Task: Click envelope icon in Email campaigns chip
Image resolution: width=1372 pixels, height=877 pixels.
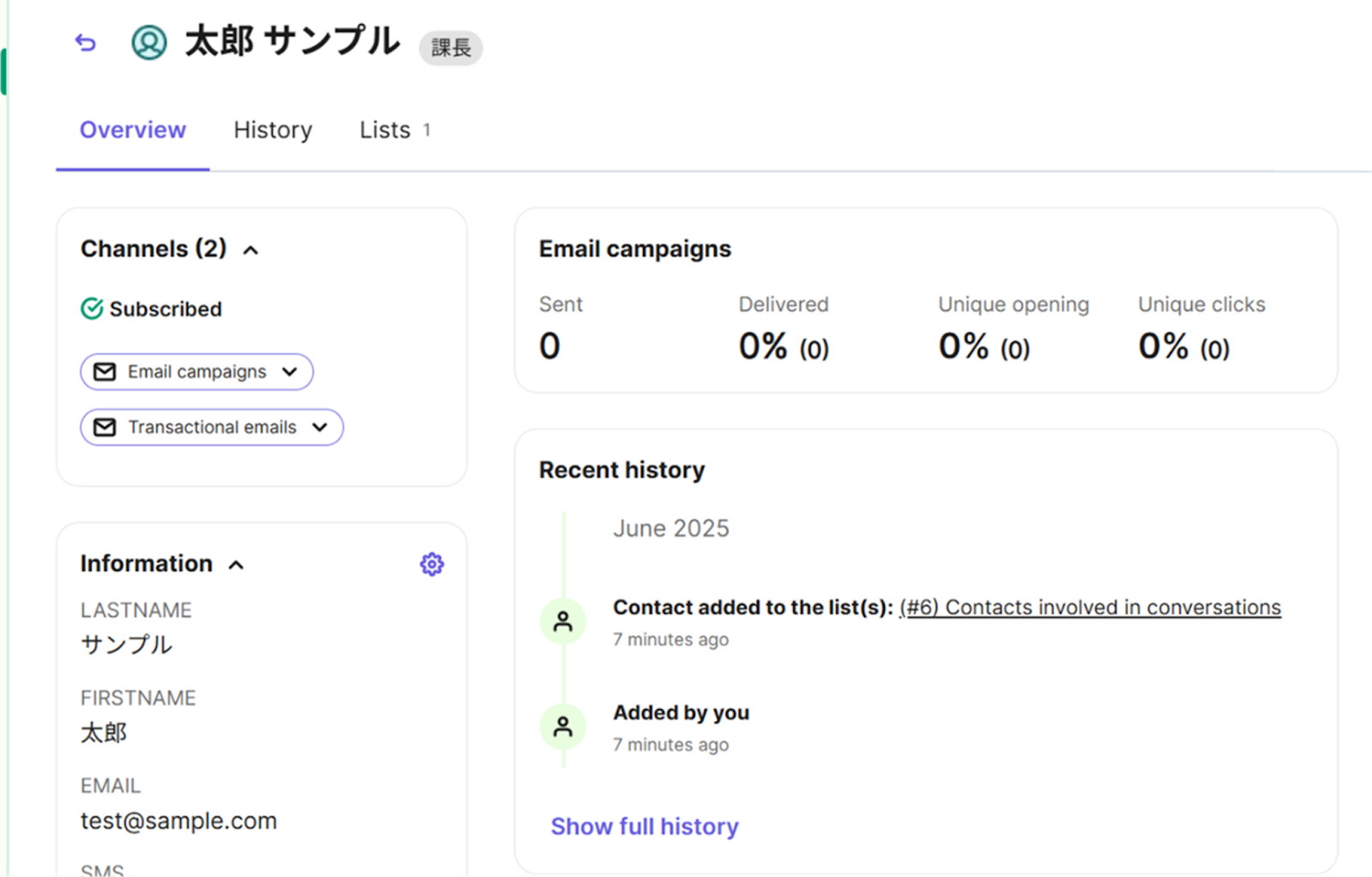Action: [105, 372]
